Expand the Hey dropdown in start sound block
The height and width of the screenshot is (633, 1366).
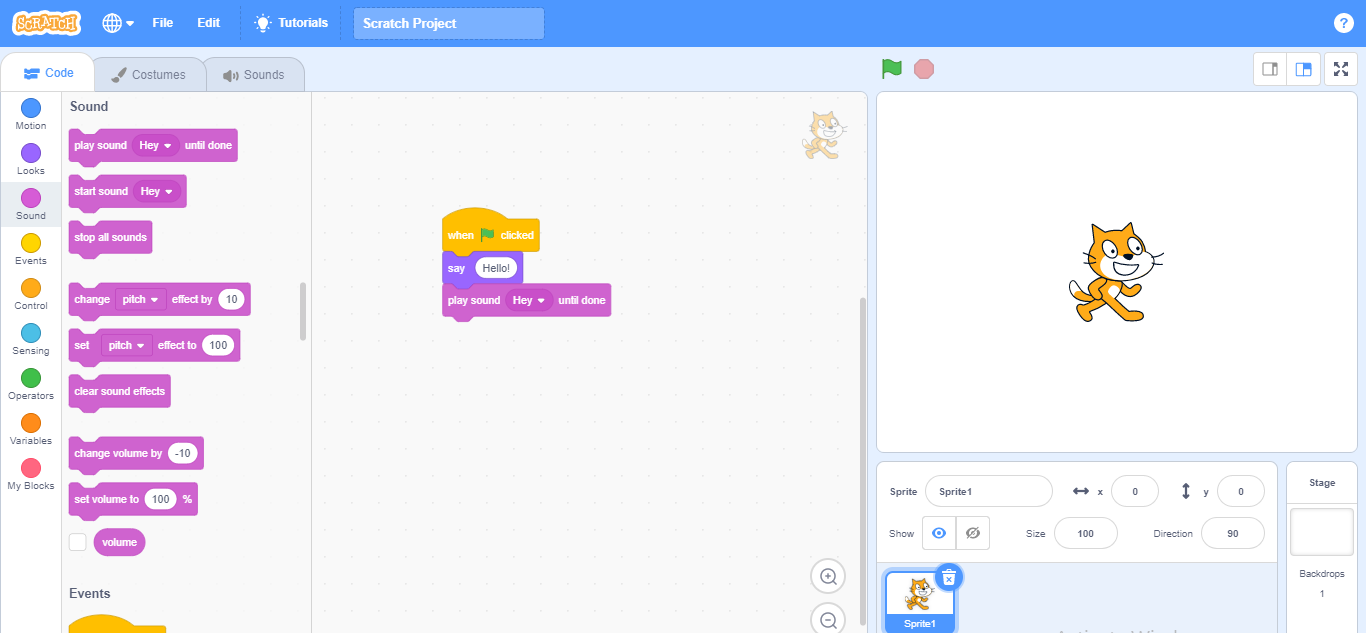(x=157, y=191)
